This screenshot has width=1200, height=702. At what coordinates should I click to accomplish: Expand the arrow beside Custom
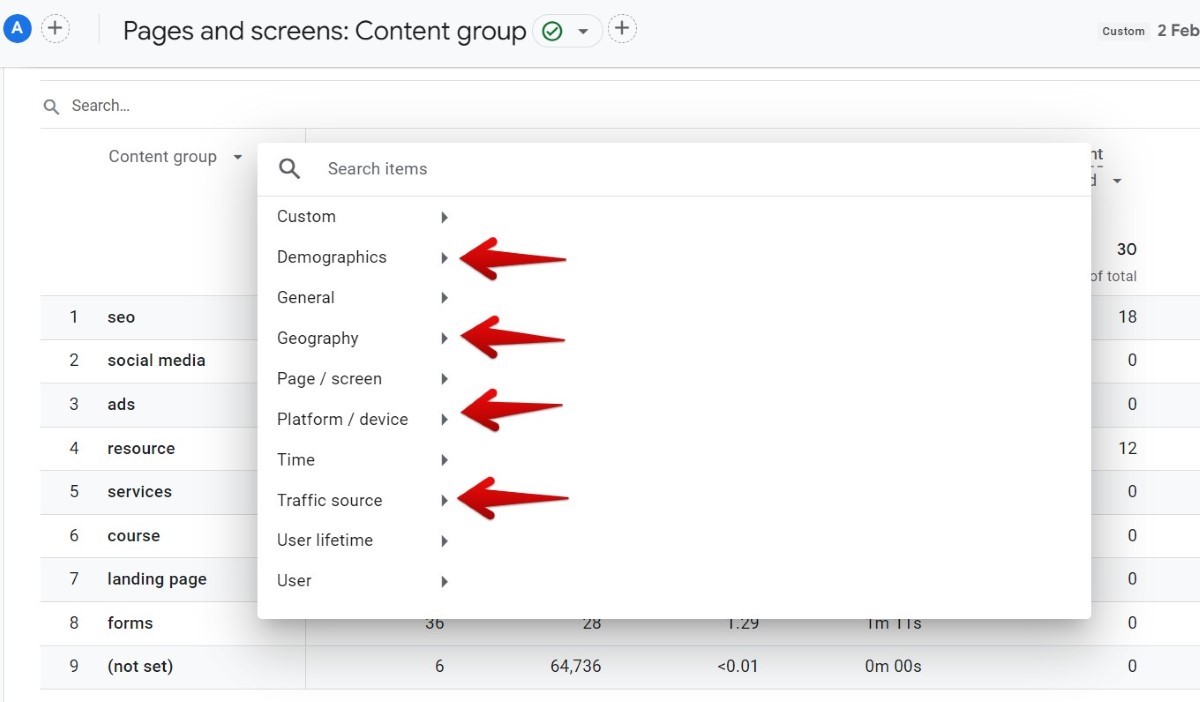pos(444,217)
